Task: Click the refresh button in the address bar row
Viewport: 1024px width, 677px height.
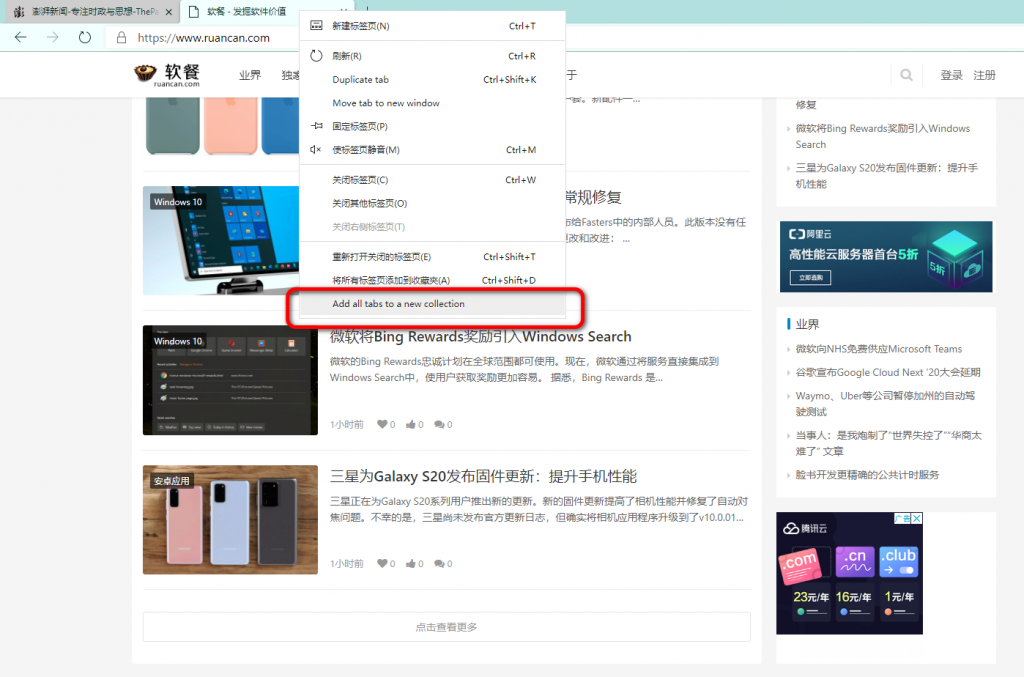Action: 85,38
